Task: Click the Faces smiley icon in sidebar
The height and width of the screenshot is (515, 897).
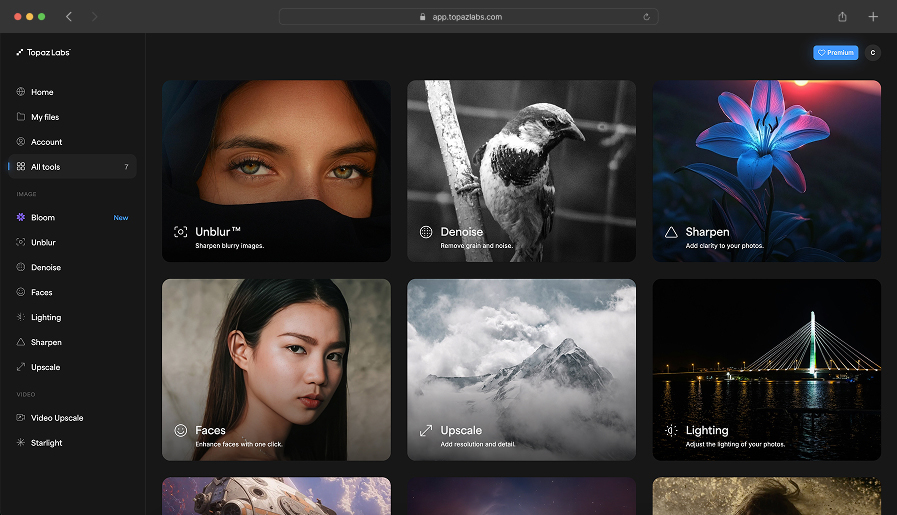Action: 21,292
